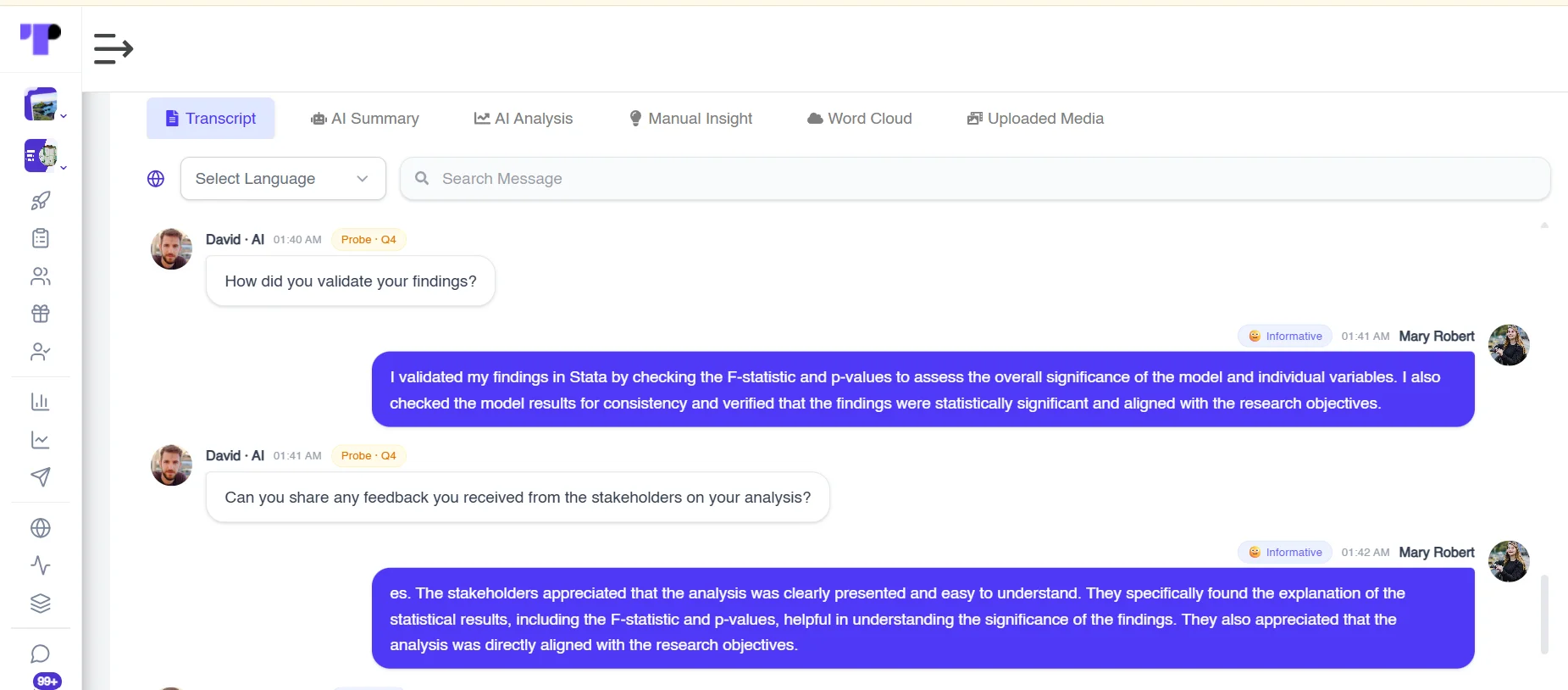
Task: Open the Manual Insight tab
Action: pyautogui.click(x=690, y=119)
